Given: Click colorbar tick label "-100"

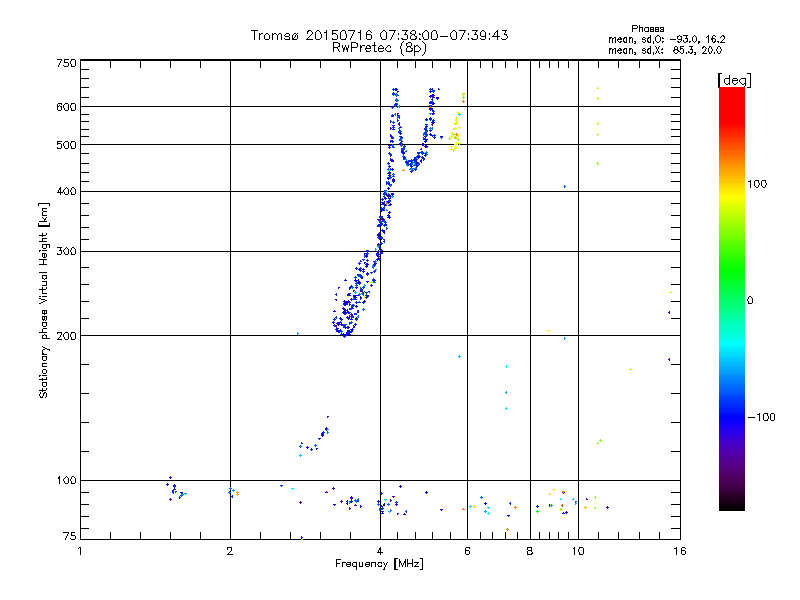Looking at the screenshot, I should coord(762,417).
